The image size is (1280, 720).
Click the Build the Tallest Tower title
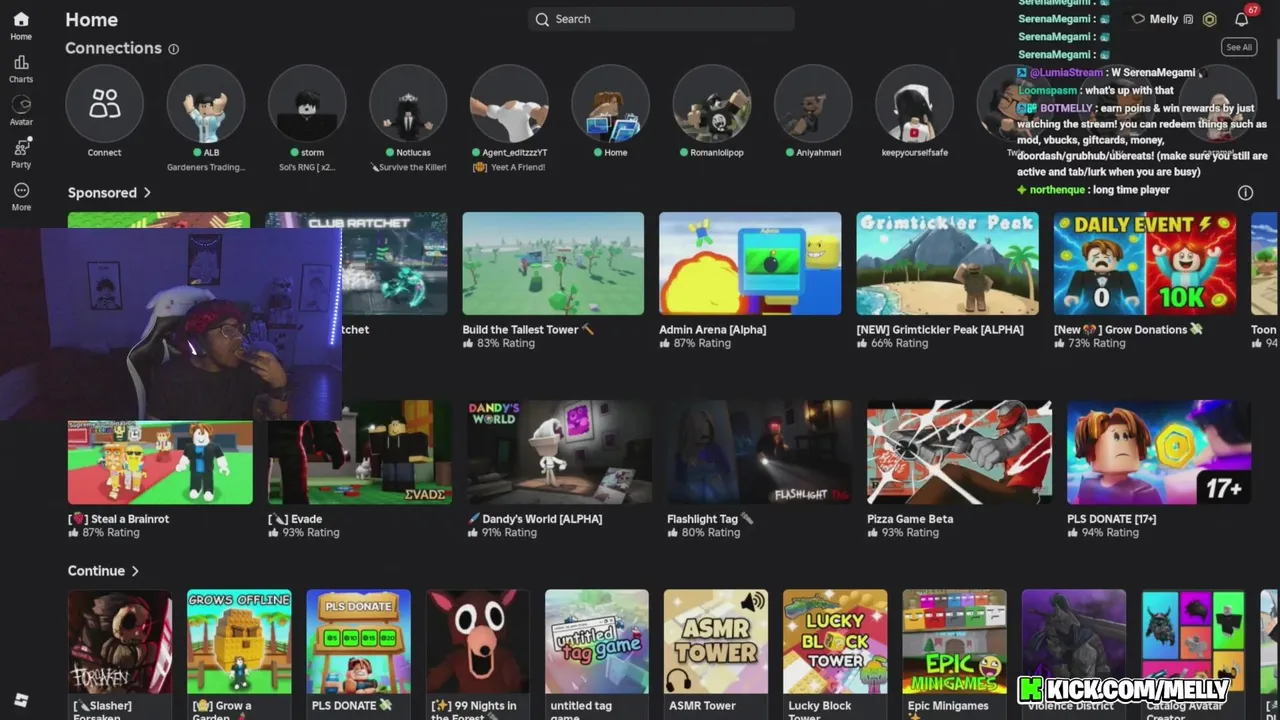coord(528,329)
